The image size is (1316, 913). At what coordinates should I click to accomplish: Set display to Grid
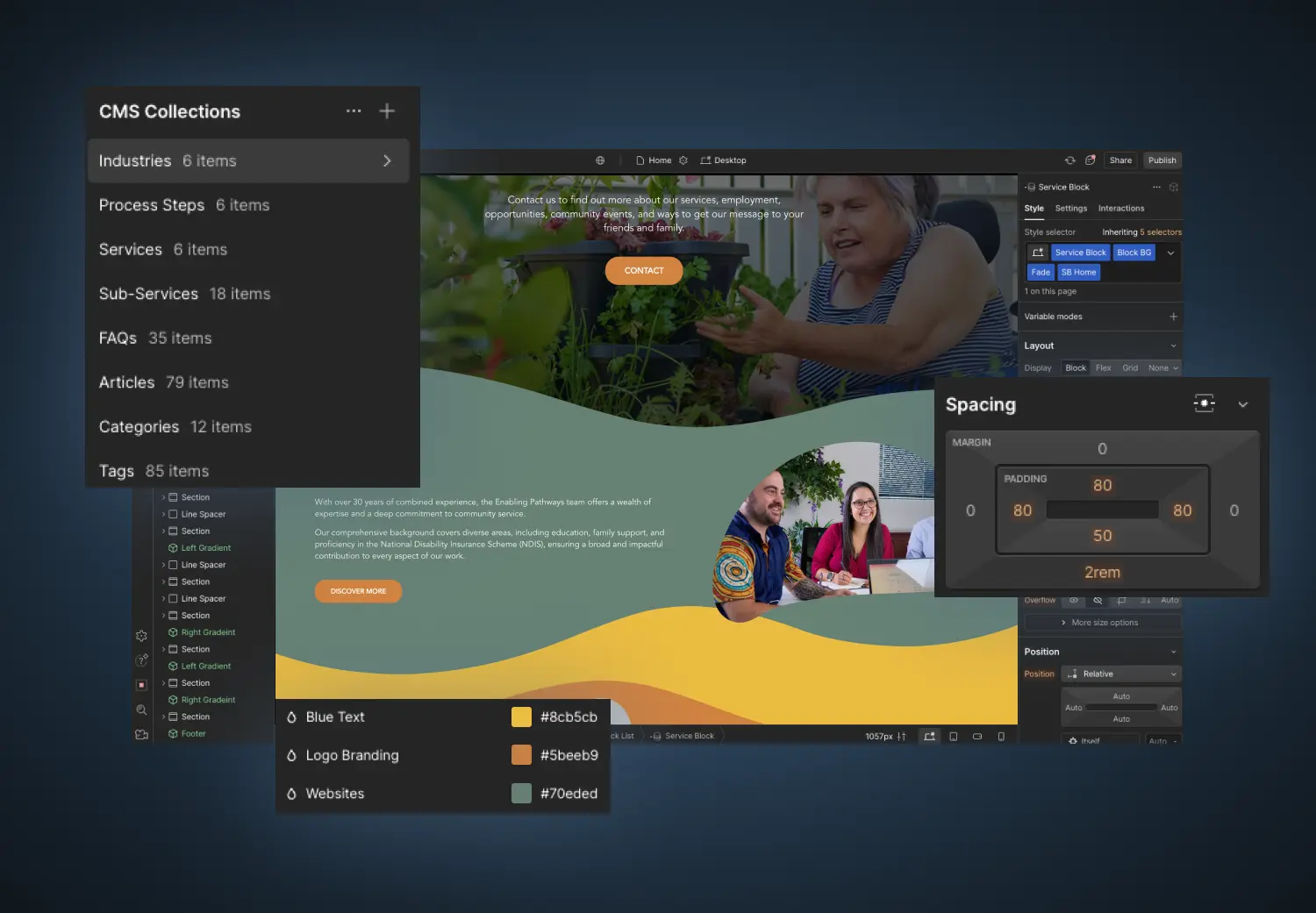click(x=1130, y=368)
